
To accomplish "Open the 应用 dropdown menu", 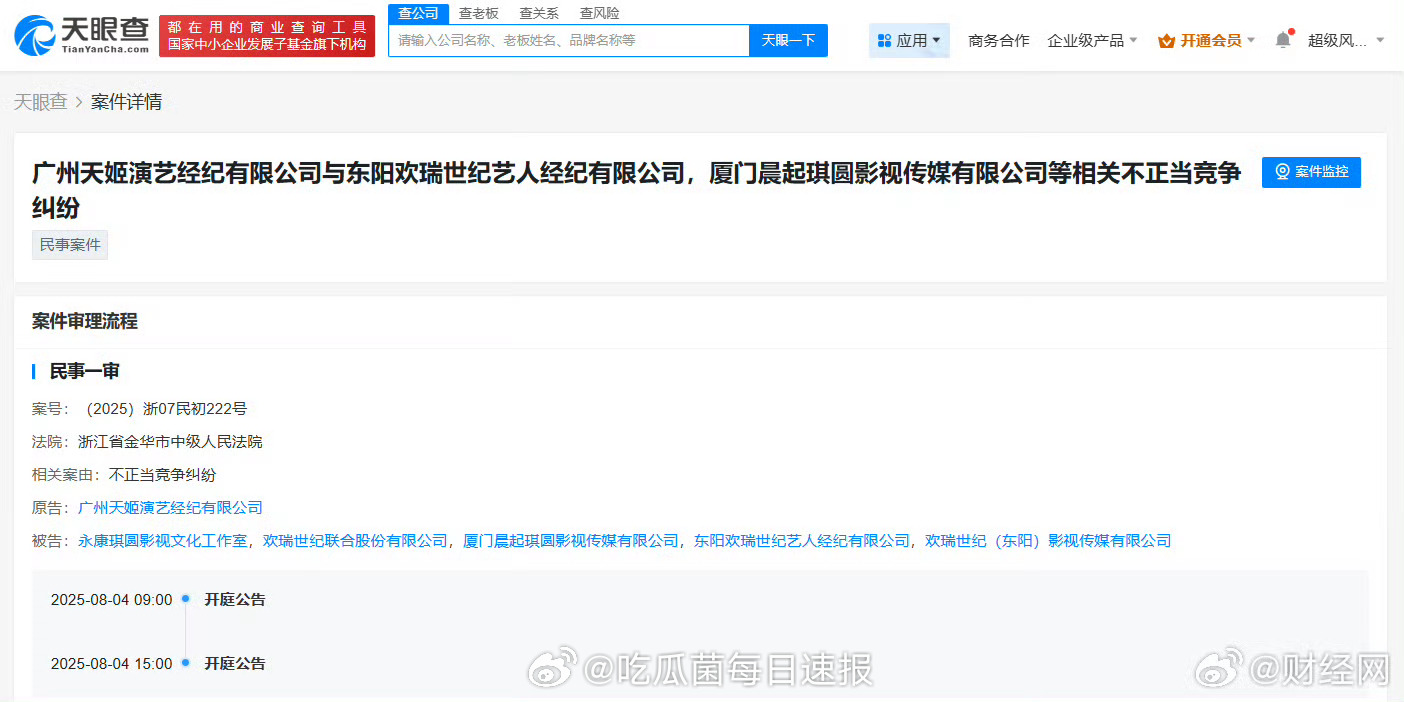I will click(x=909, y=40).
